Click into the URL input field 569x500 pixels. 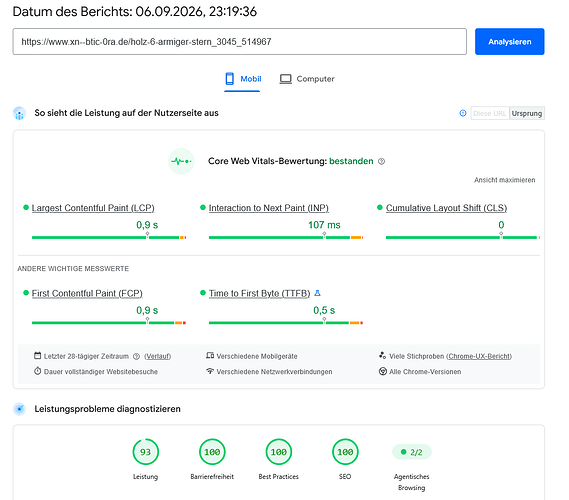240,42
